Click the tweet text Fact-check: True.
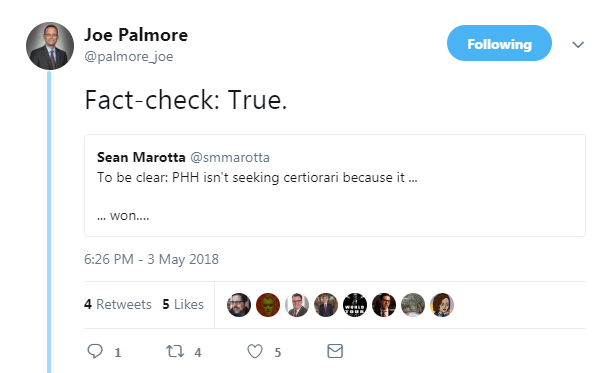Screen dimensions: 607x373 tap(186, 100)
